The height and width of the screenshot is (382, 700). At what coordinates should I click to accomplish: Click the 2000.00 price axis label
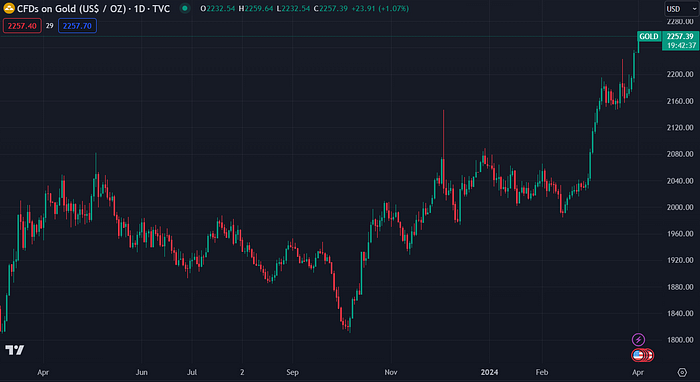coord(680,208)
